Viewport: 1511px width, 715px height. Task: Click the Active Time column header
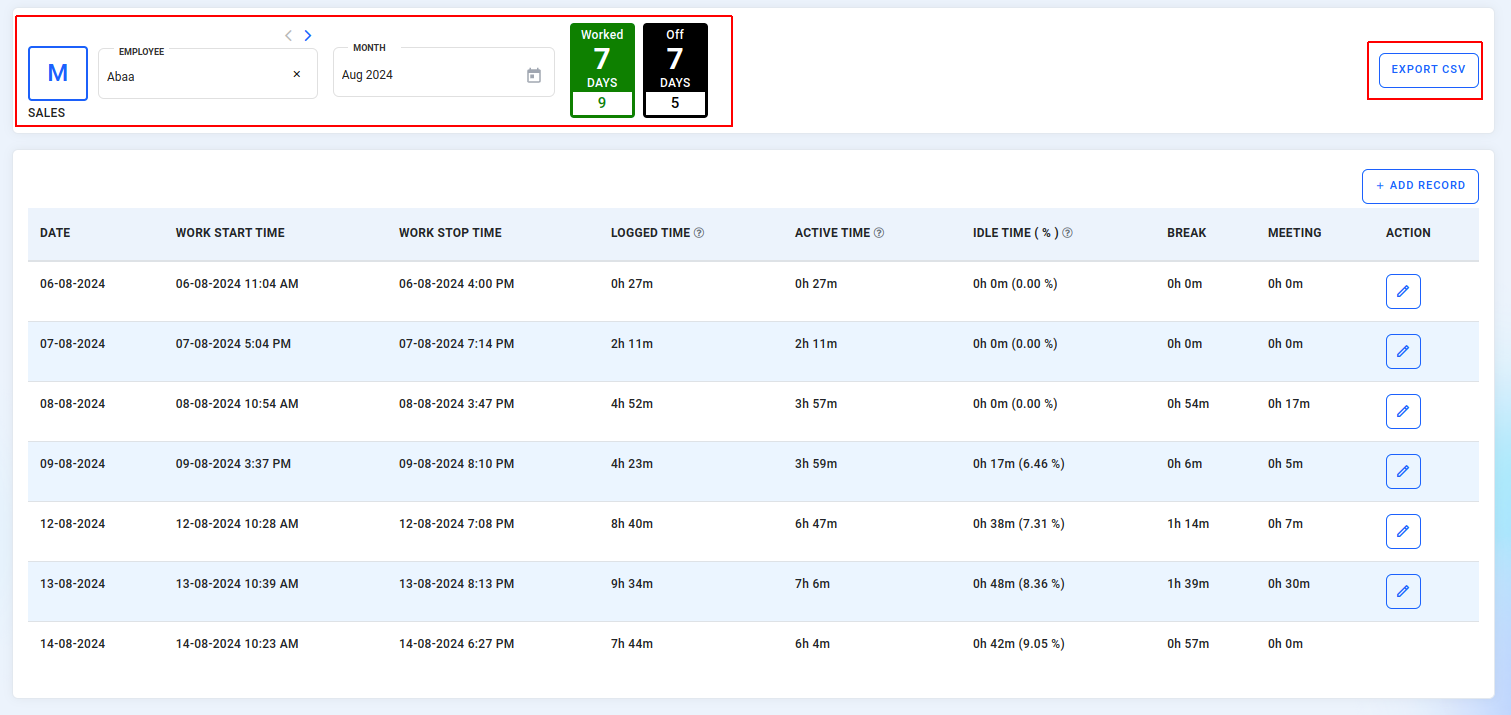click(x=832, y=233)
